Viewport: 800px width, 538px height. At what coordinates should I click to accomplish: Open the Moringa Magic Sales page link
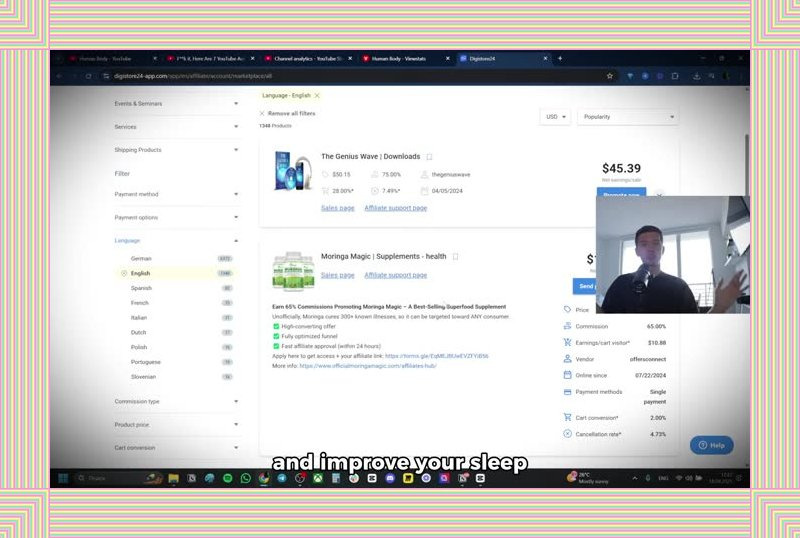[337, 275]
